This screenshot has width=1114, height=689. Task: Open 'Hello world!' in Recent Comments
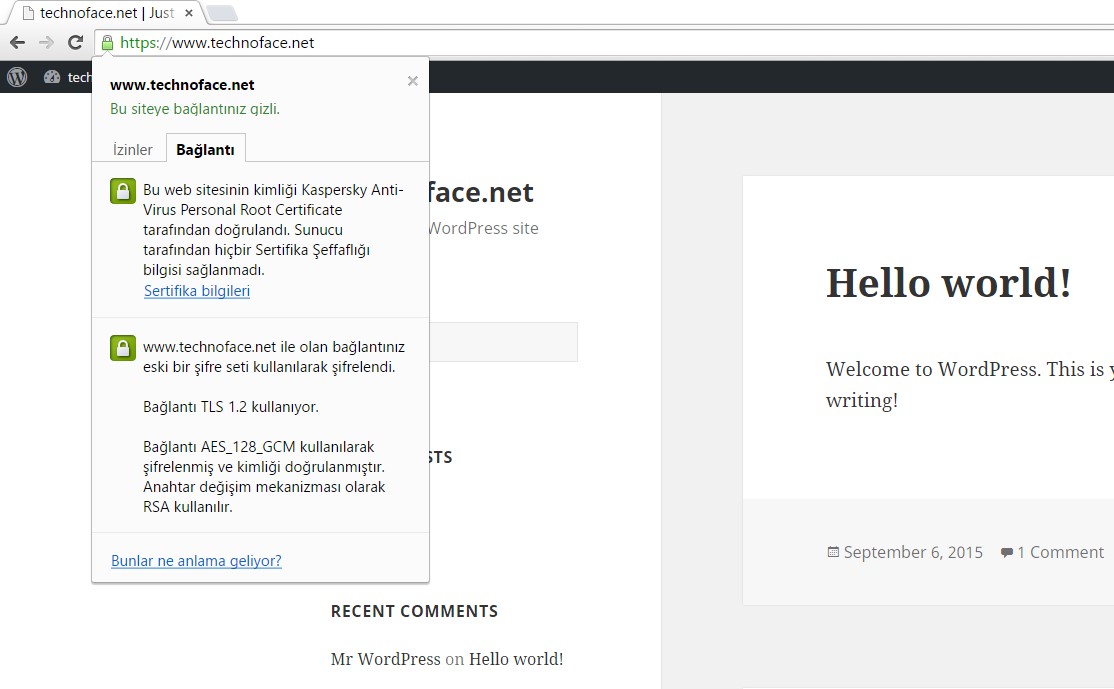tap(516, 658)
